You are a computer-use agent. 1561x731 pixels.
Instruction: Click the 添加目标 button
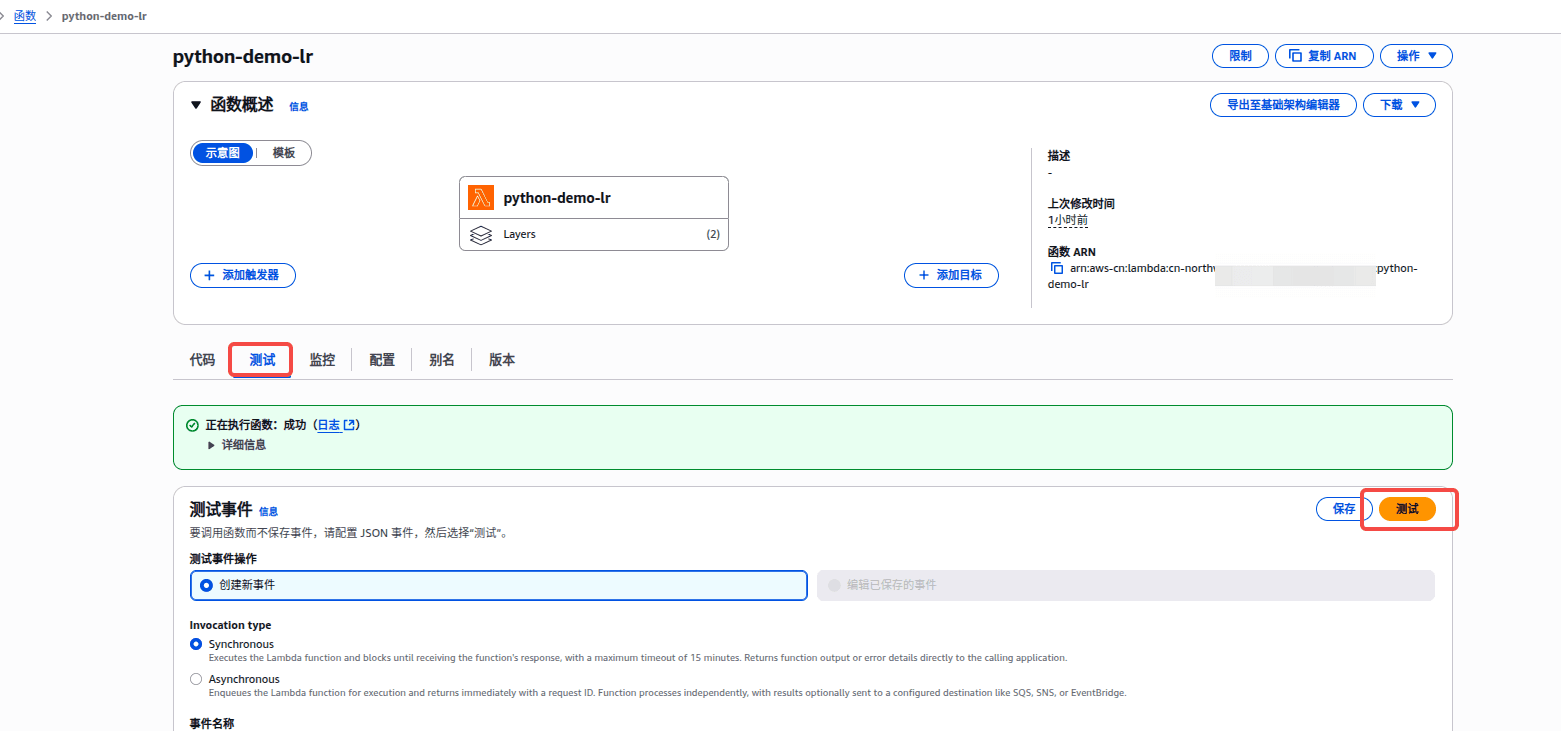pos(951,275)
